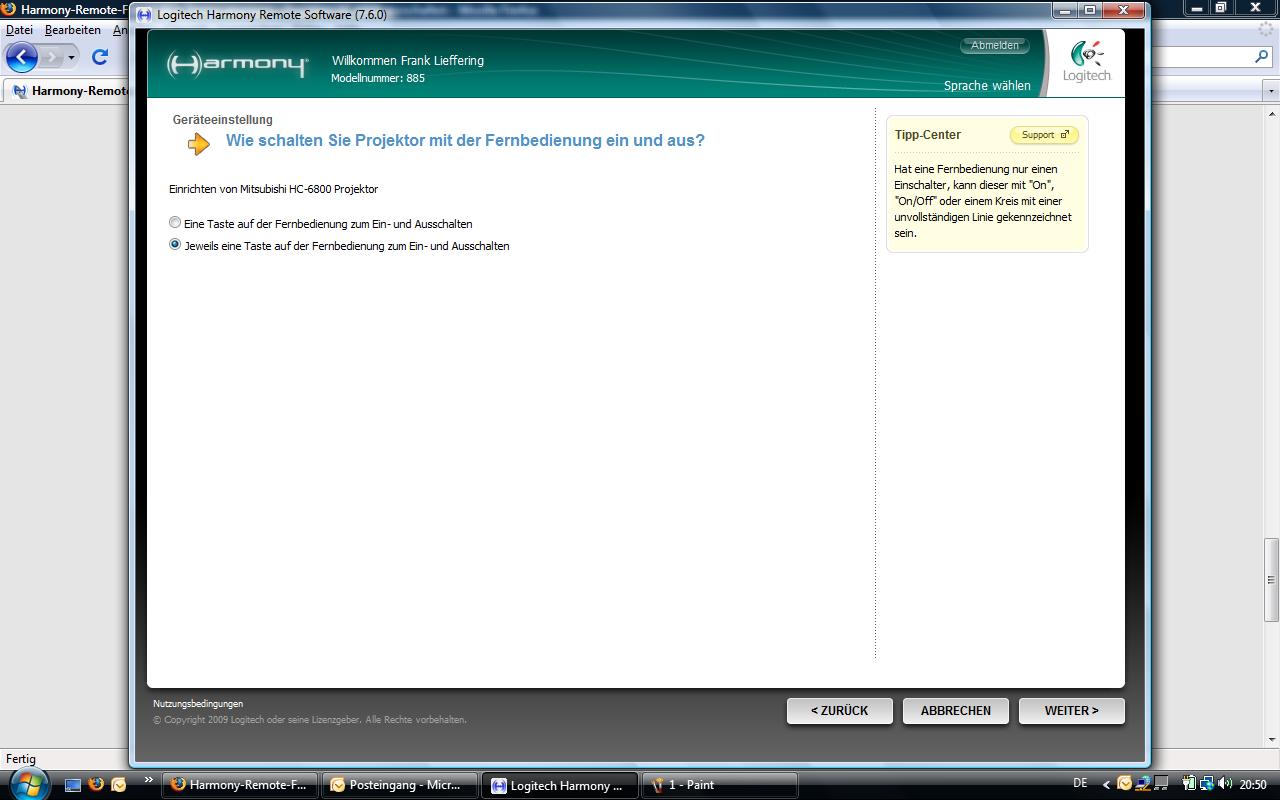Expand hidden Quick Launch items chevron
1280x800 pixels.
(149, 780)
